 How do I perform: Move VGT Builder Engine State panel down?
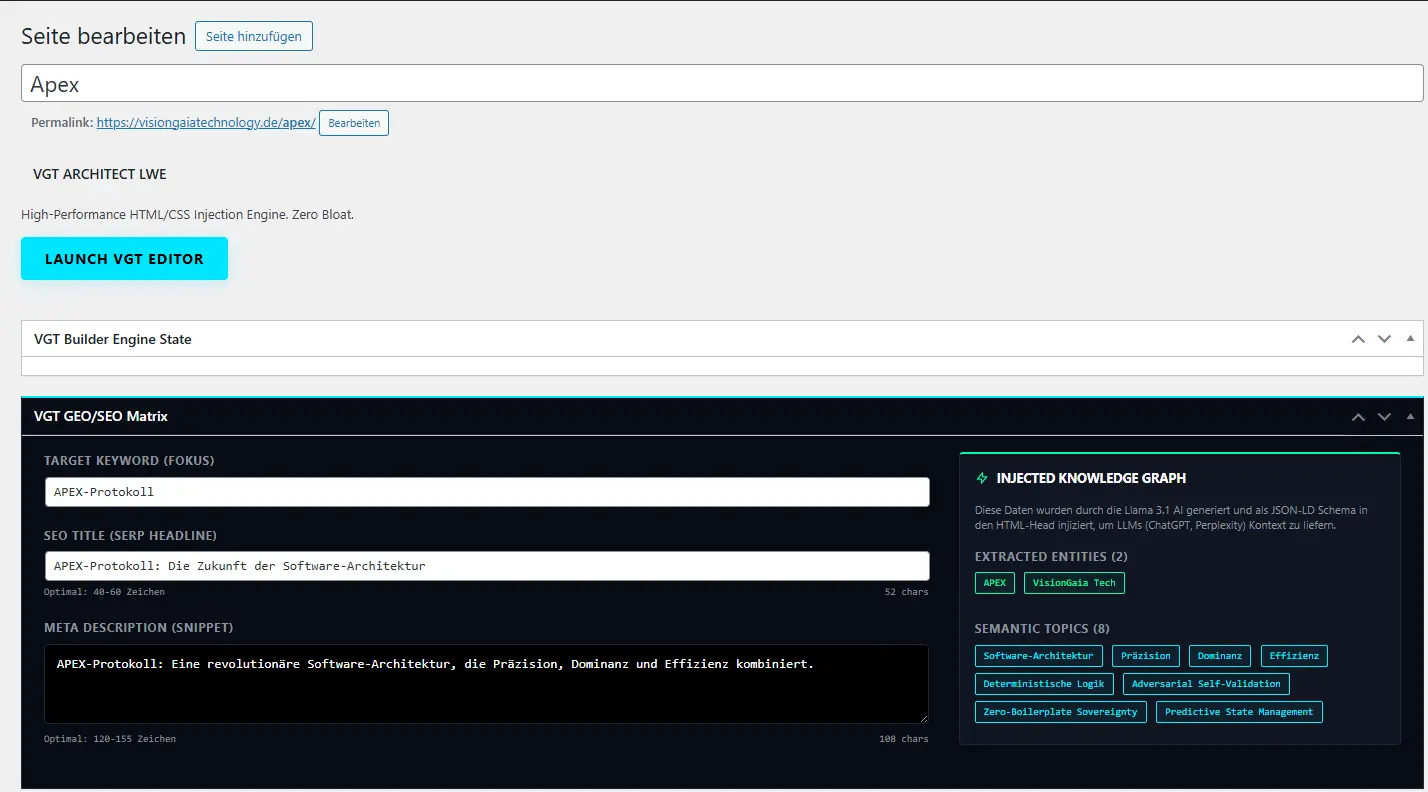point(1384,339)
